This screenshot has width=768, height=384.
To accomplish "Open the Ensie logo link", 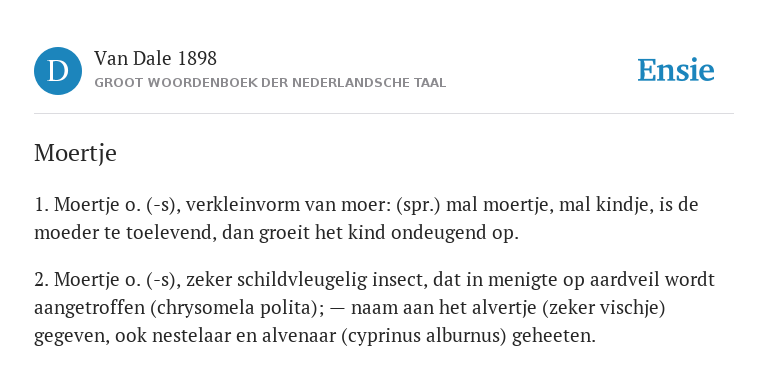I will coord(676,70).
